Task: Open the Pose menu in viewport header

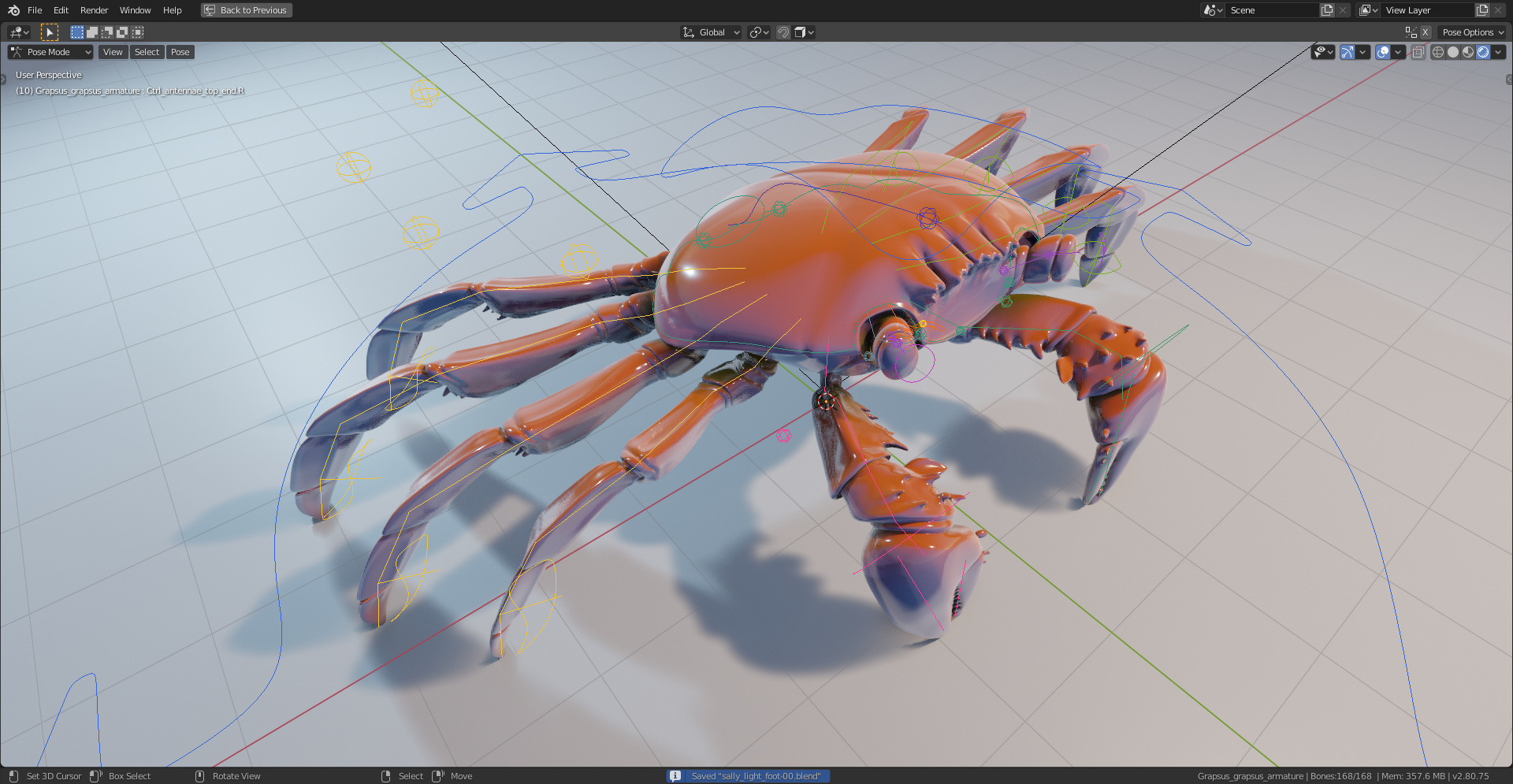Action: pyautogui.click(x=180, y=52)
